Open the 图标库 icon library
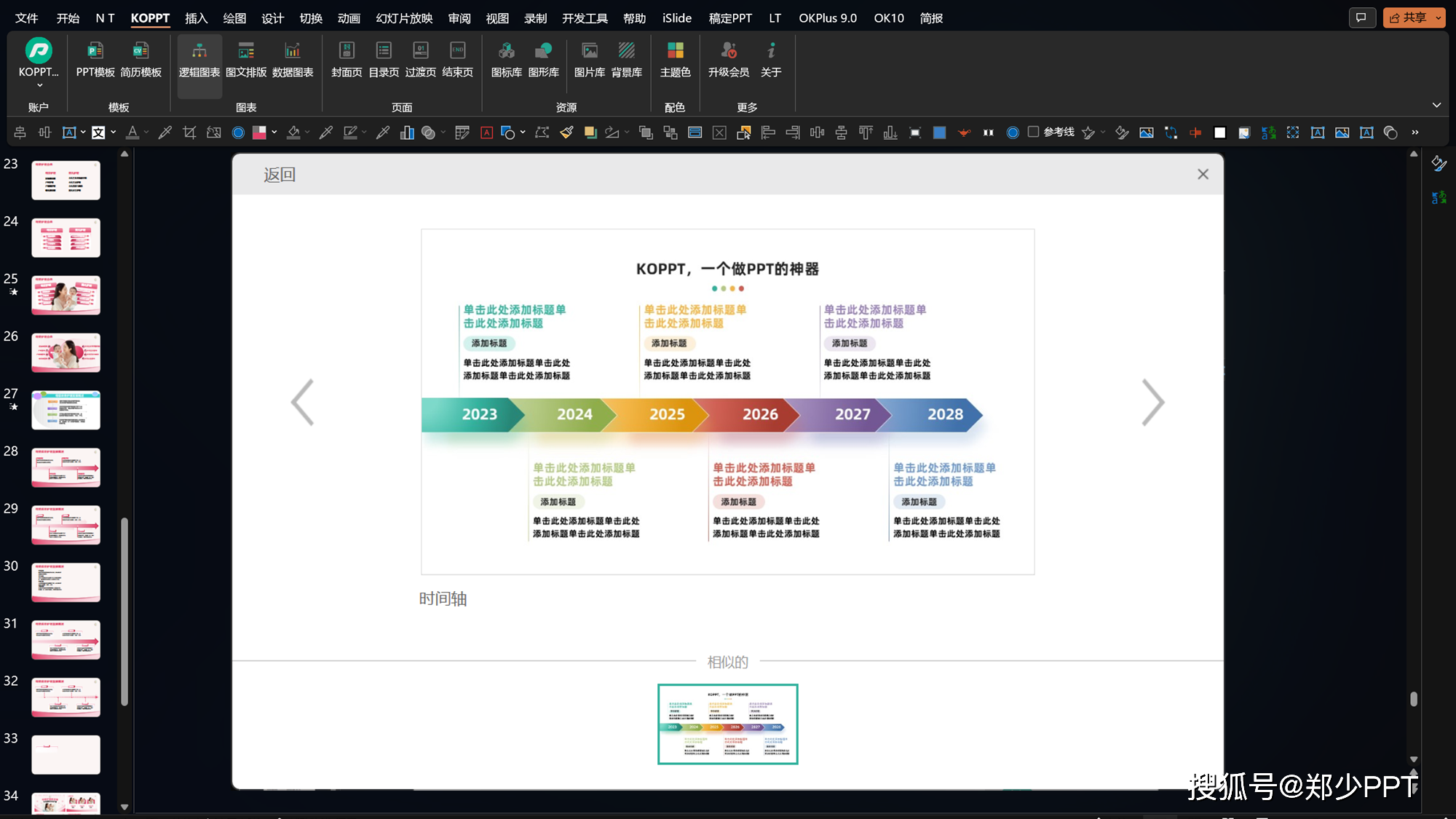This screenshot has height=819, width=1456. tap(507, 58)
